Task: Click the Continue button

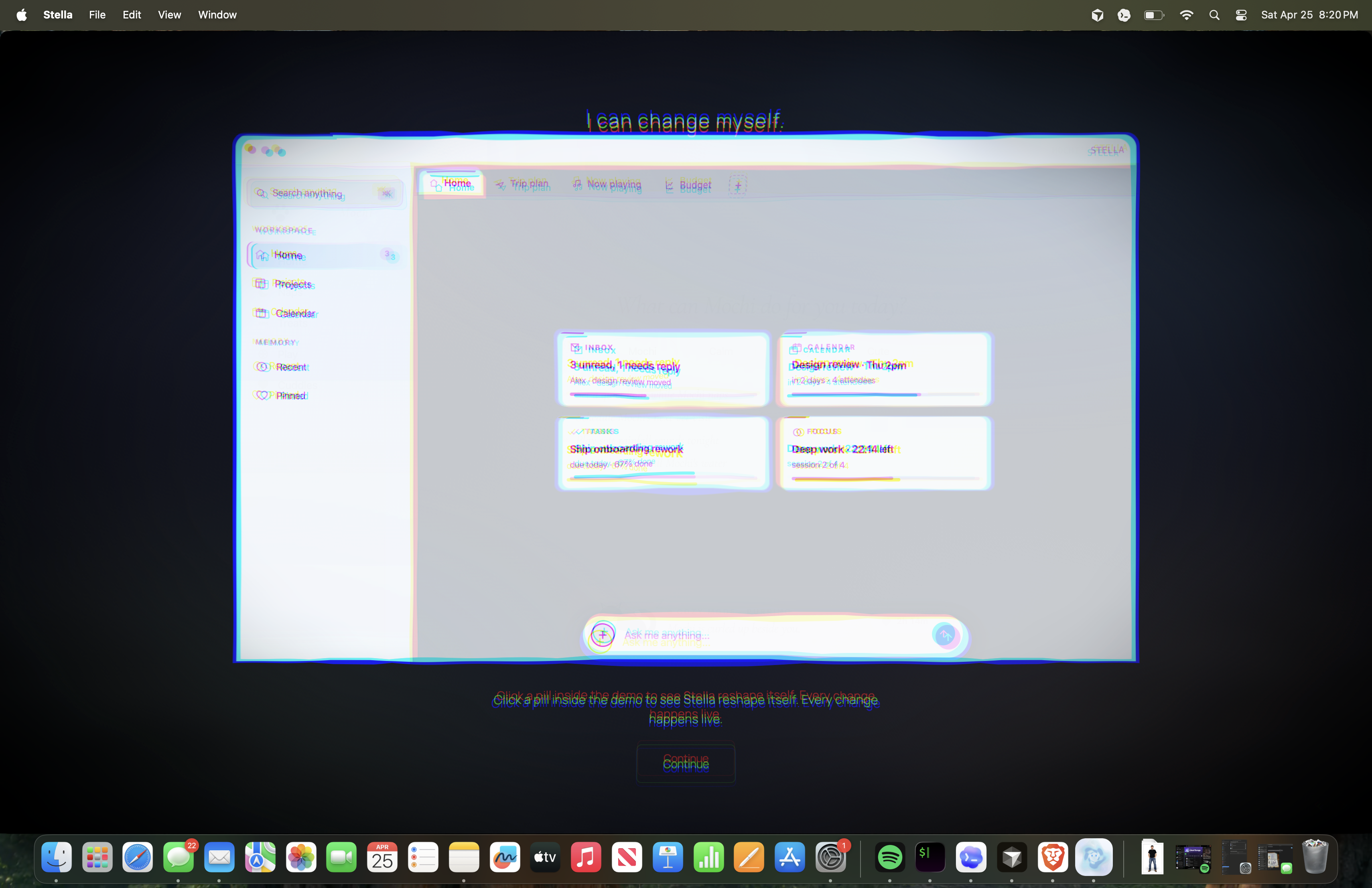Action: 686,763
